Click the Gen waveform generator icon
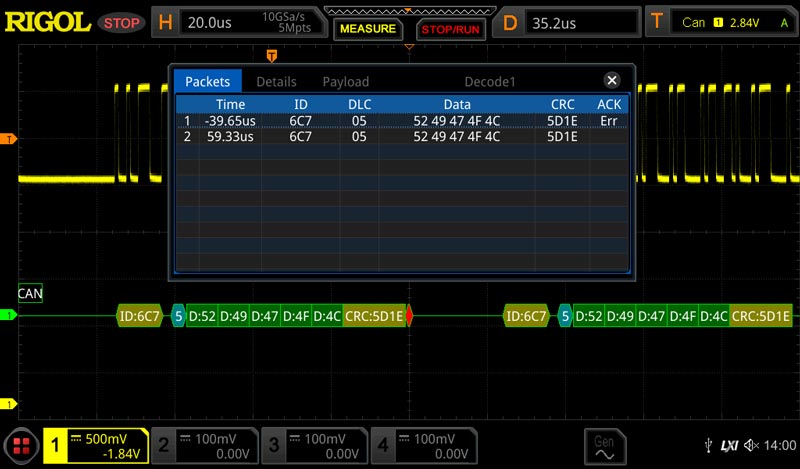The width and height of the screenshot is (800, 469). pos(604,446)
